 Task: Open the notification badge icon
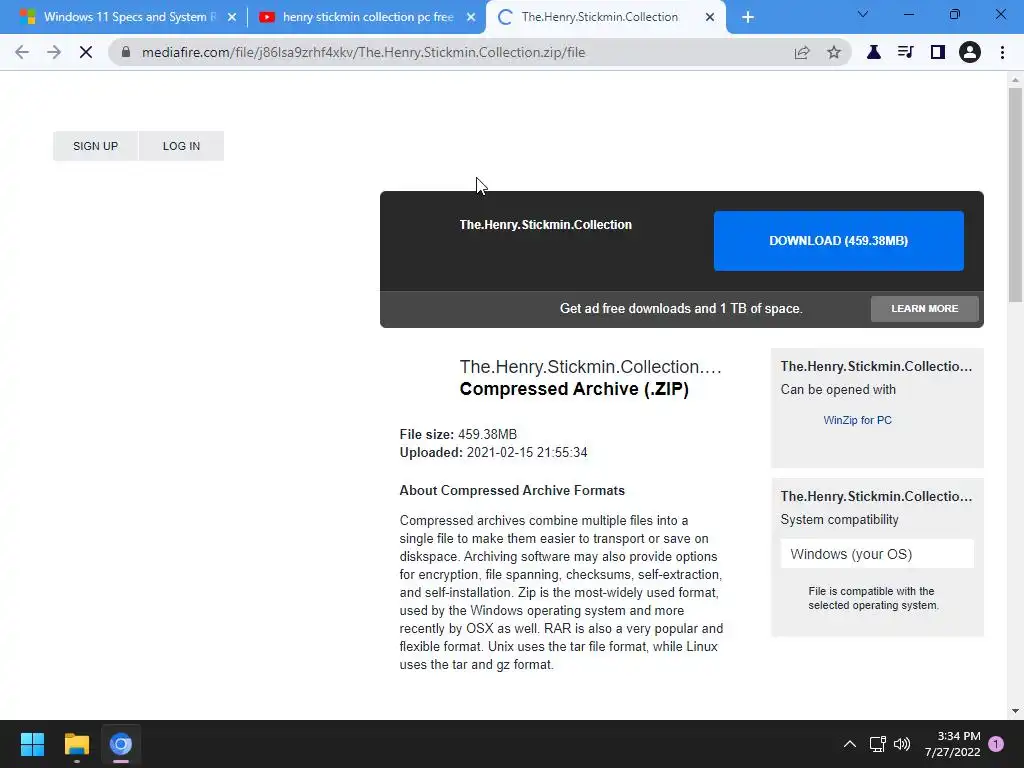point(996,744)
